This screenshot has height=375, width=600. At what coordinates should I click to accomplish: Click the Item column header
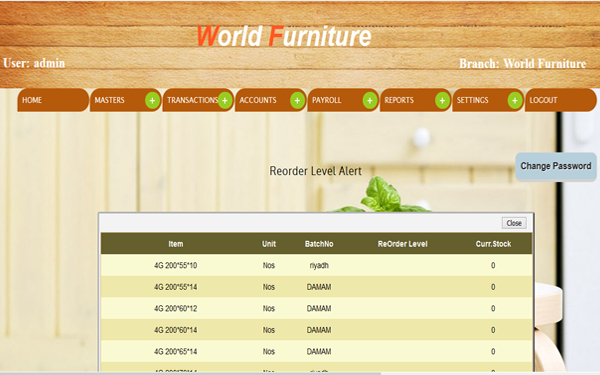[x=176, y=244]
